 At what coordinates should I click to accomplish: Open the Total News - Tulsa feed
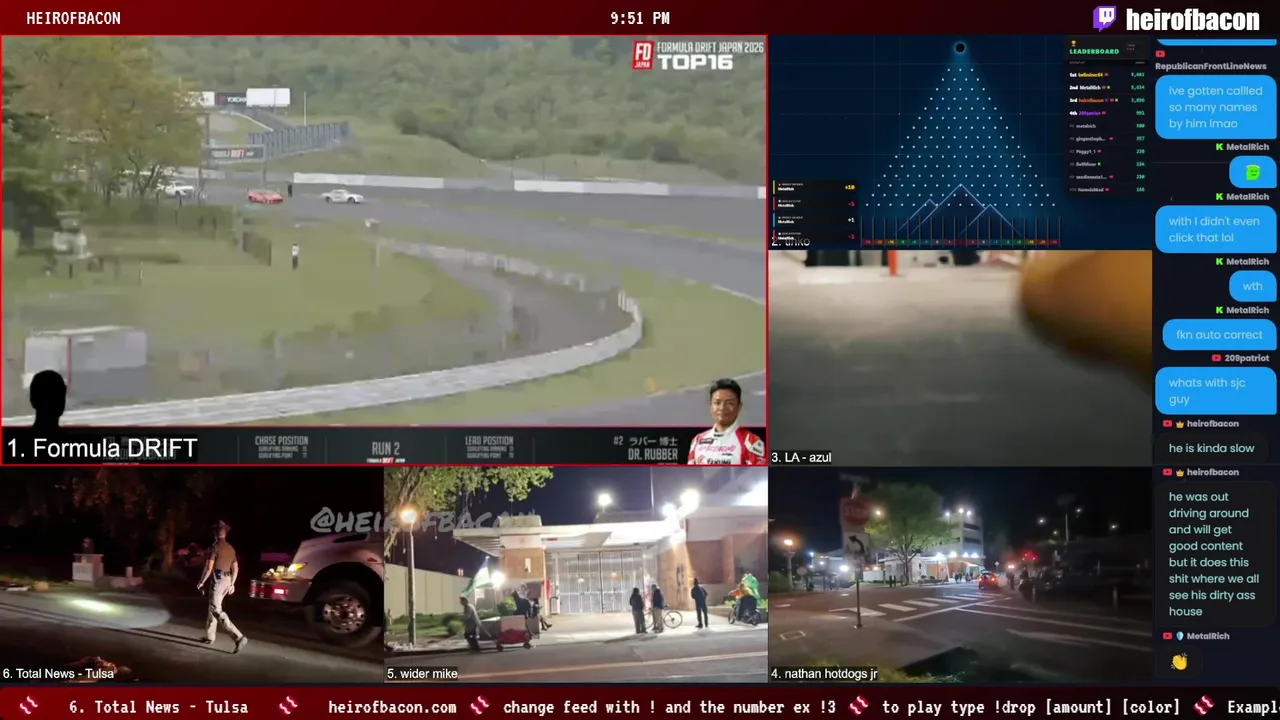(192, 575)
